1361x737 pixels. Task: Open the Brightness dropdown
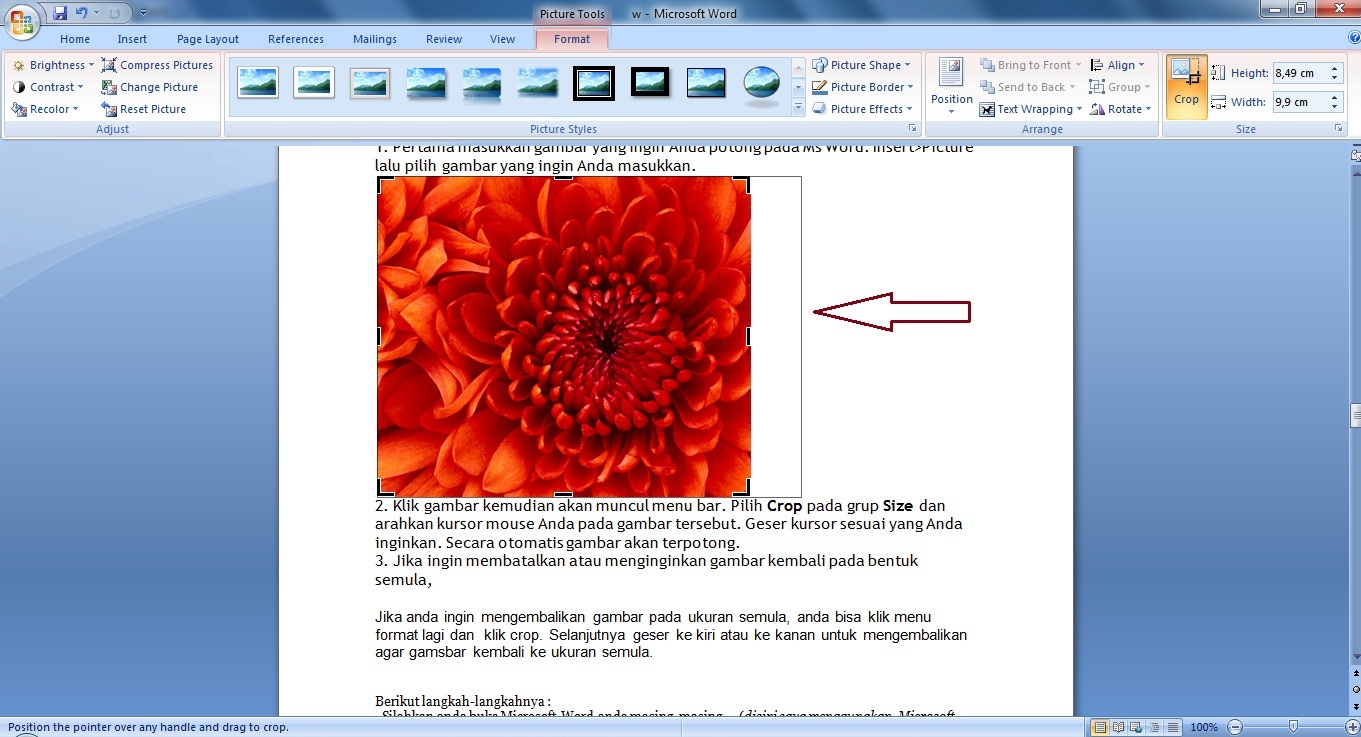pos(53,65)
